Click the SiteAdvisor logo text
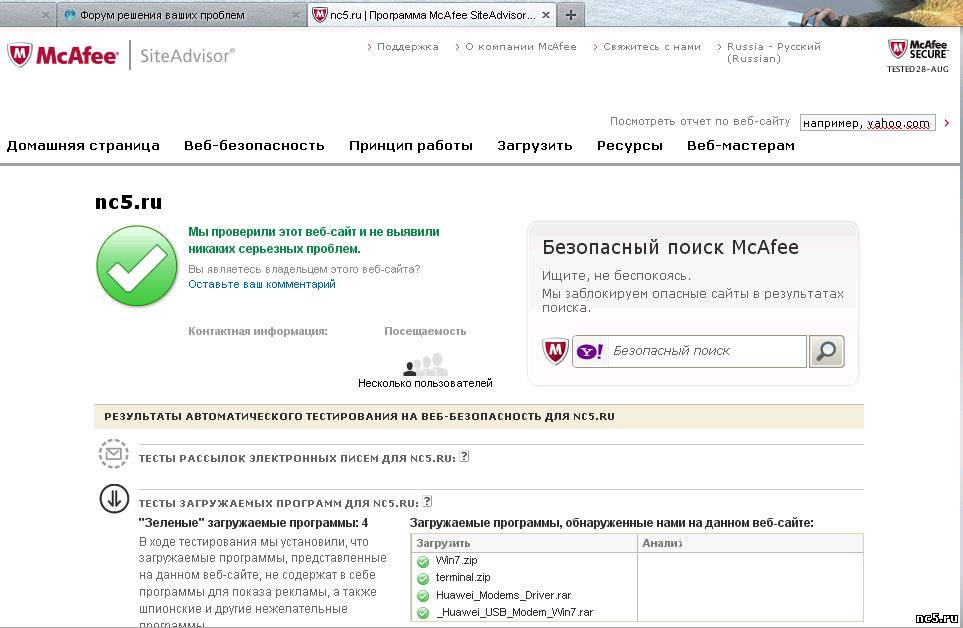The image size is (963, 628). pos(187,56)
